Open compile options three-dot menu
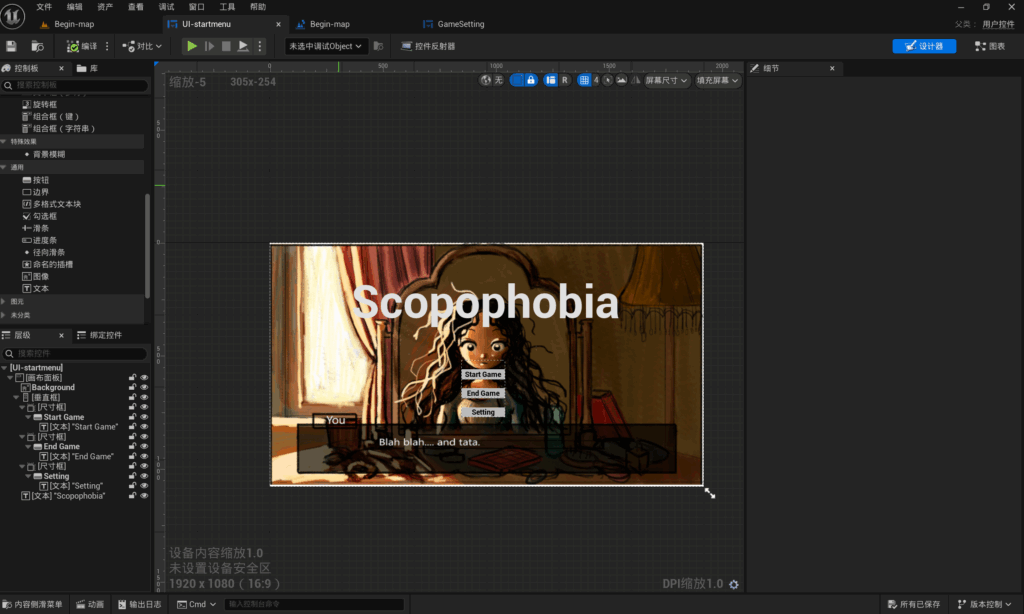Screen dimensions: 1024x614 [x=107, y=46]
